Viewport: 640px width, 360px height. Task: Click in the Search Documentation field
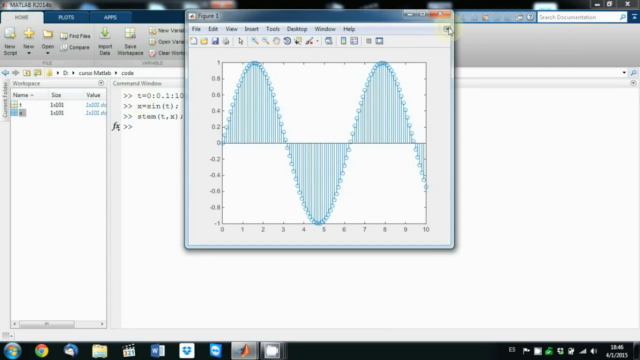tap(579, 17)
